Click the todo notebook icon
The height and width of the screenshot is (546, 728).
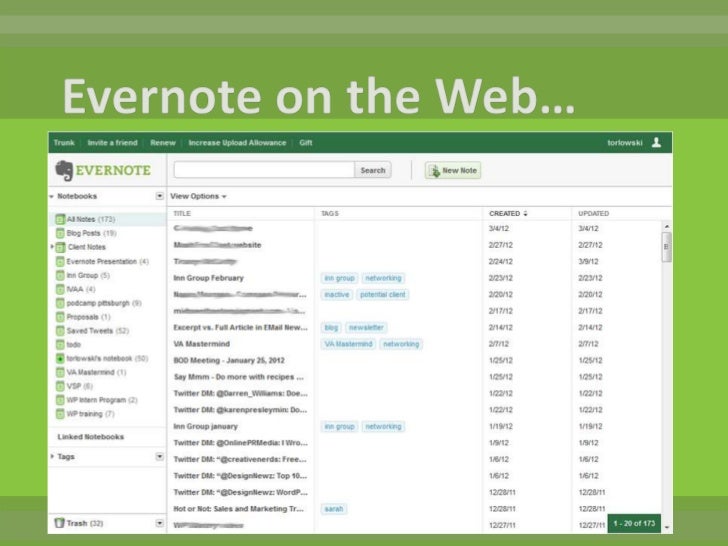click(60, 344)
